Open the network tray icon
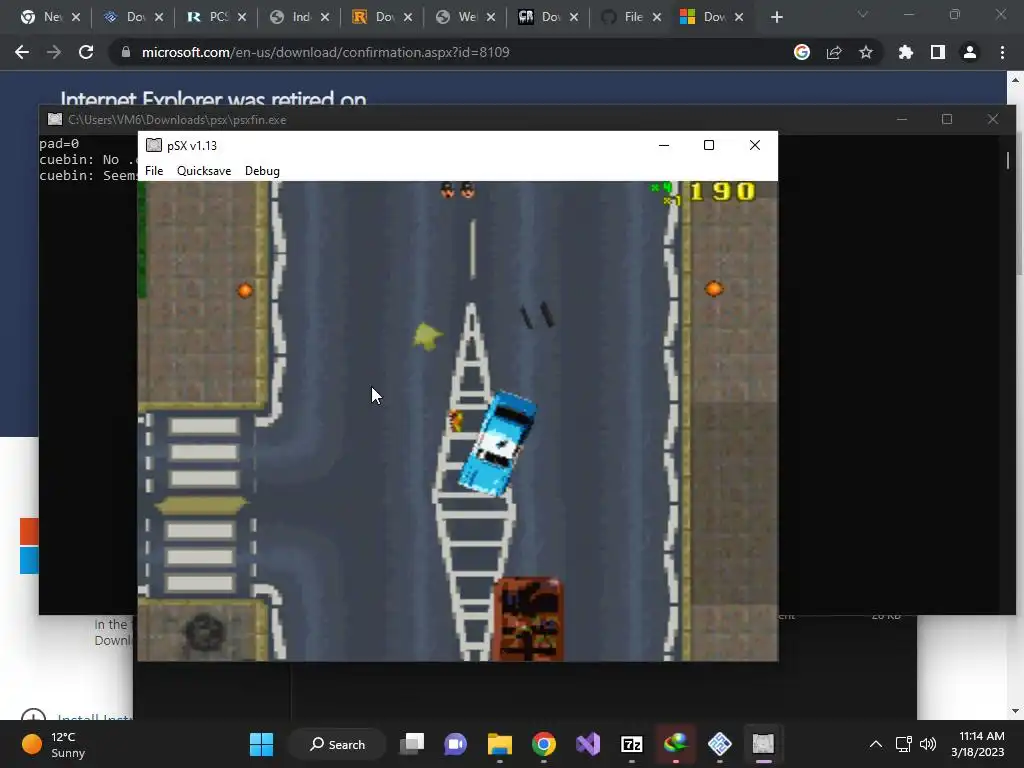Screen dimensions: 1024x768 point(904,744)
